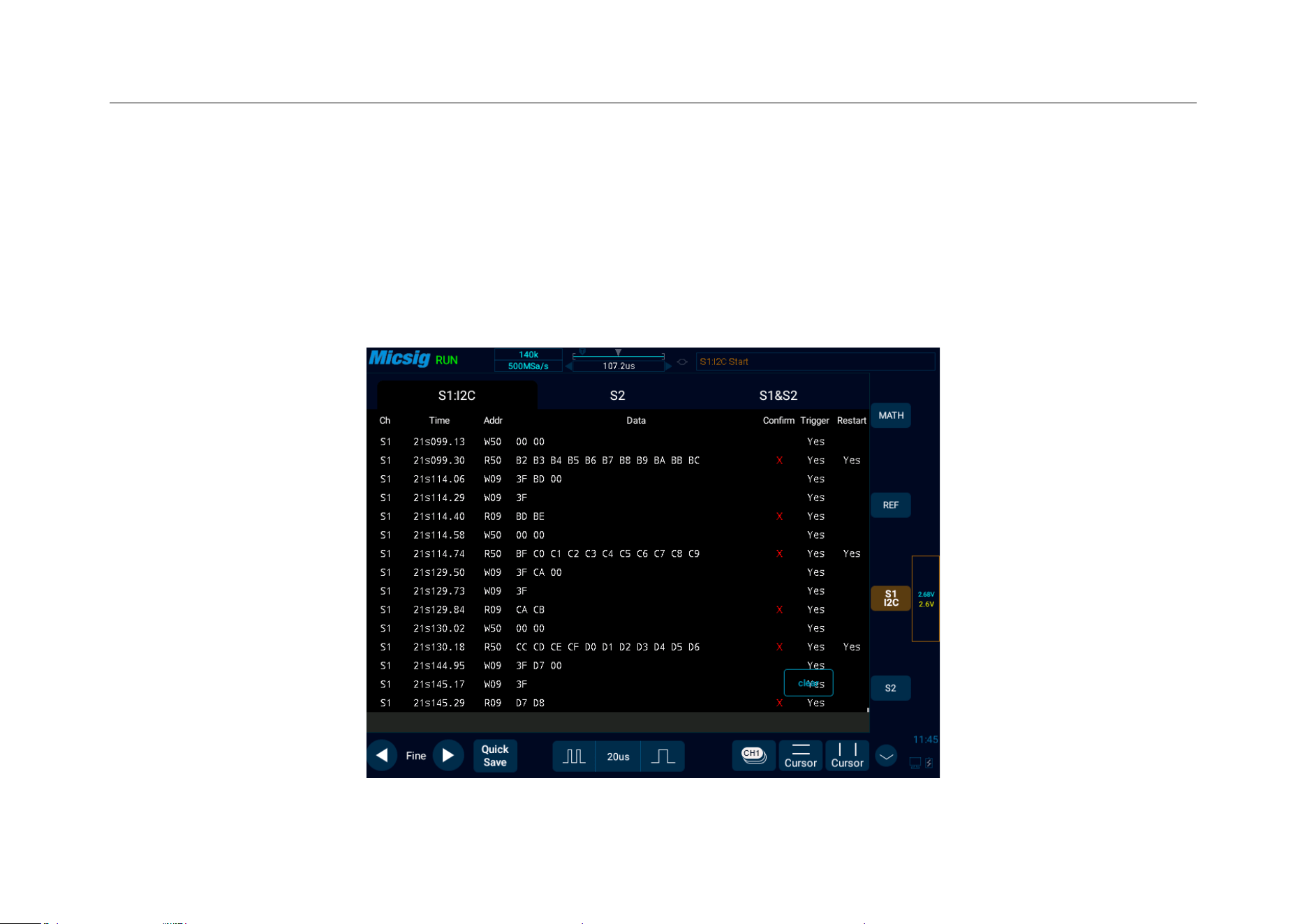Switch to the S1&S2 tab
This screenshot has height=924, width=1307.
pyautogui.click(x=778, y=396)
